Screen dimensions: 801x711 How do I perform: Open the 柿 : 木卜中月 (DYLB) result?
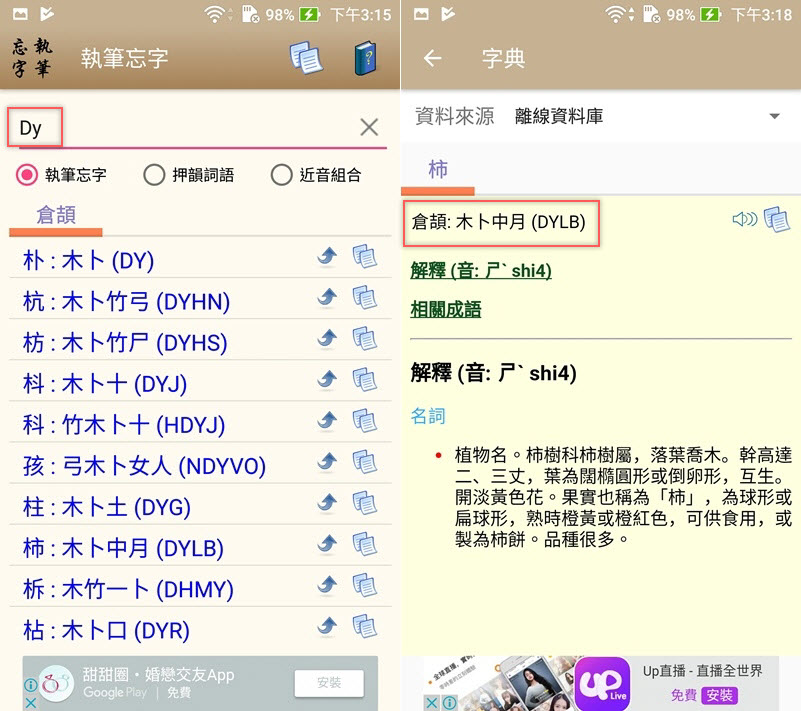[x=123, y=549]
